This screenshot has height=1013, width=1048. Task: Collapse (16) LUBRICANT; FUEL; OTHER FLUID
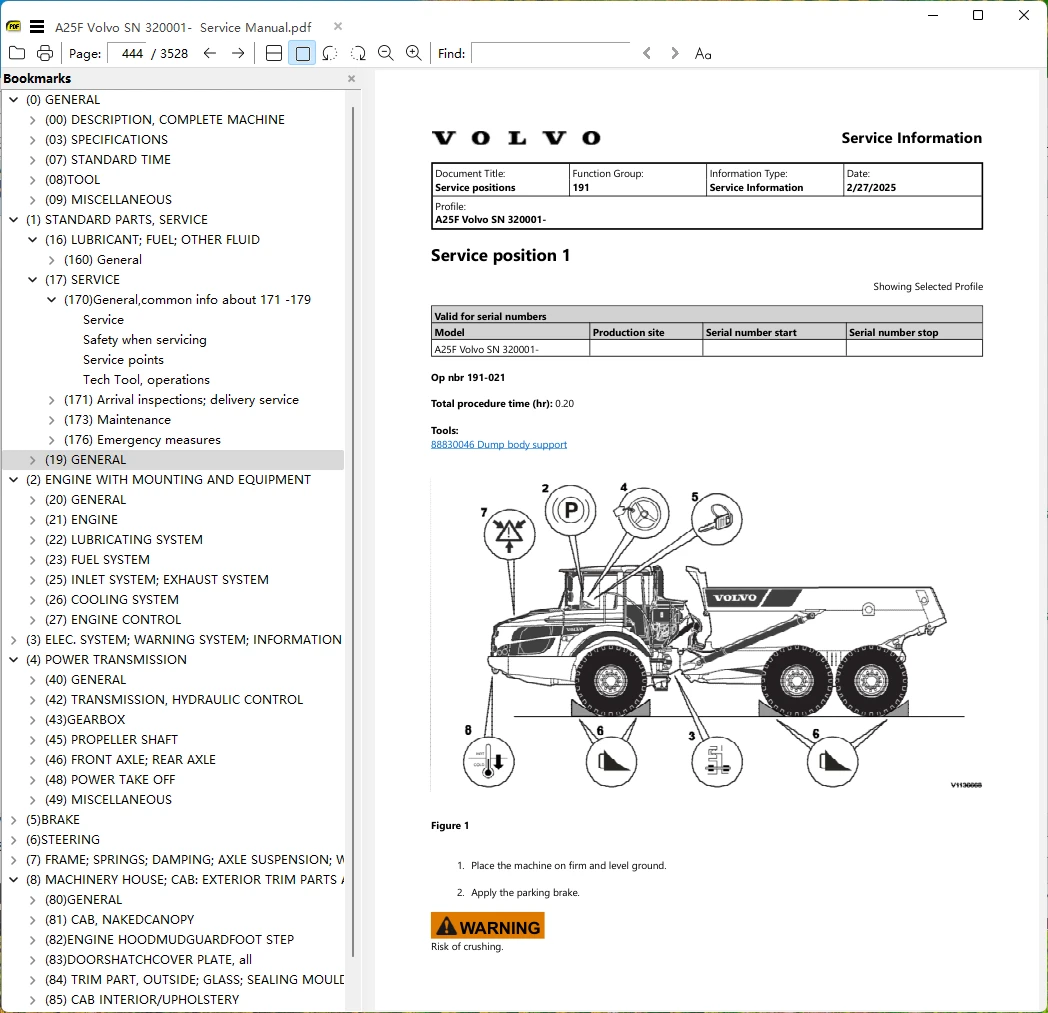pyautogui.click(x=32, y=239)
